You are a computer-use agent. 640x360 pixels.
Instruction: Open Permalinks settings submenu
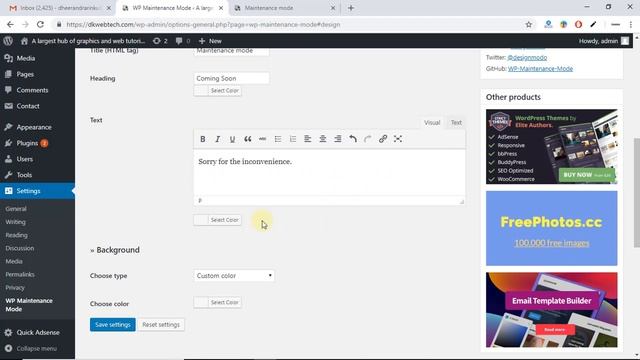coord(20,274)
